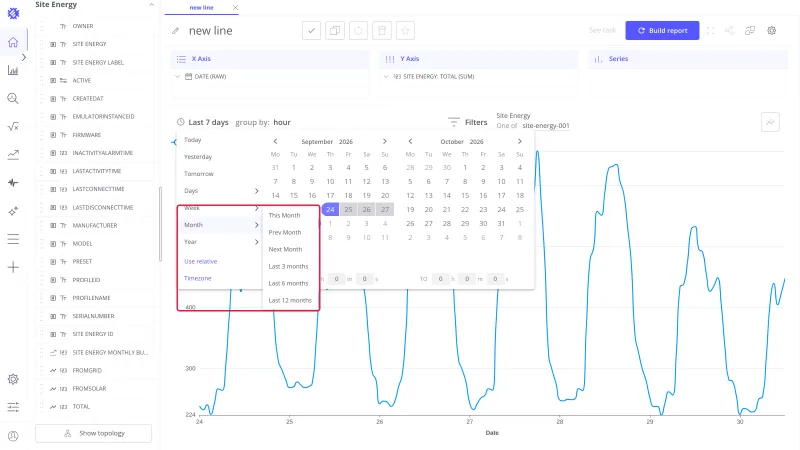The image size is (800, 450).
Task: Toggle the box icon beside MODEL field
Action: [53, 243]
